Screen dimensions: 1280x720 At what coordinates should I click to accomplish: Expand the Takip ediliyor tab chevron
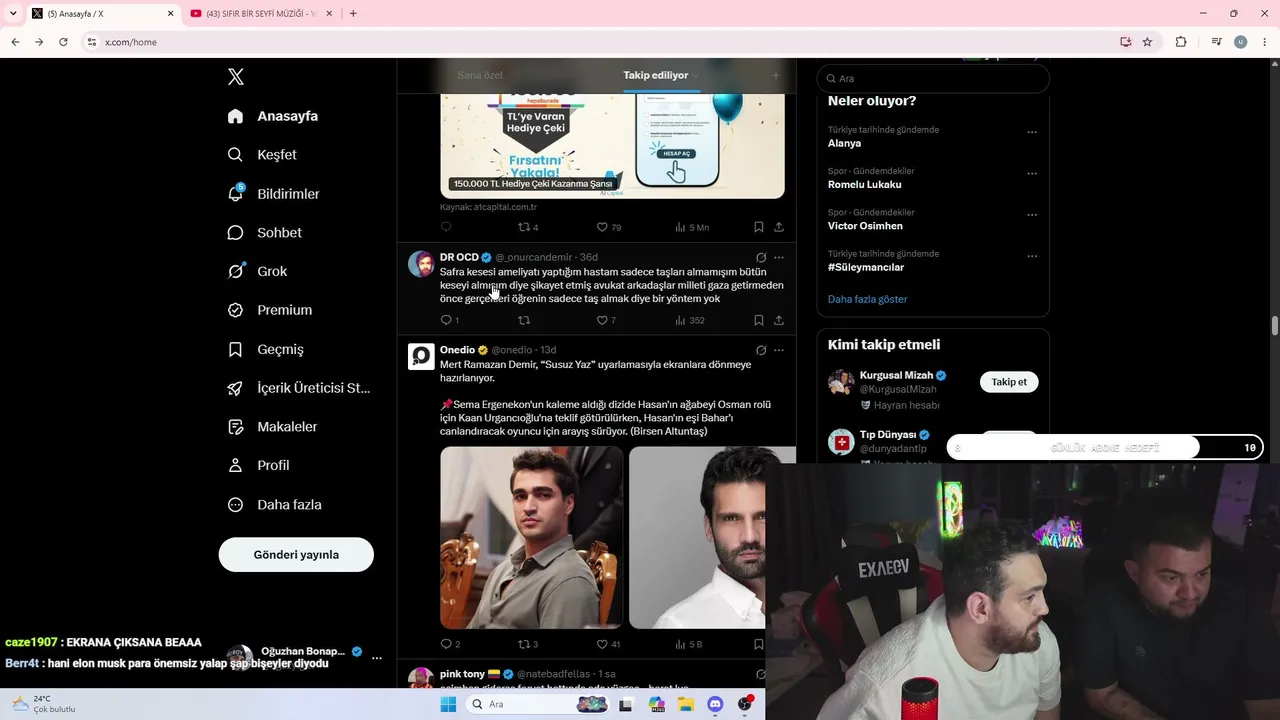point(695,76)
